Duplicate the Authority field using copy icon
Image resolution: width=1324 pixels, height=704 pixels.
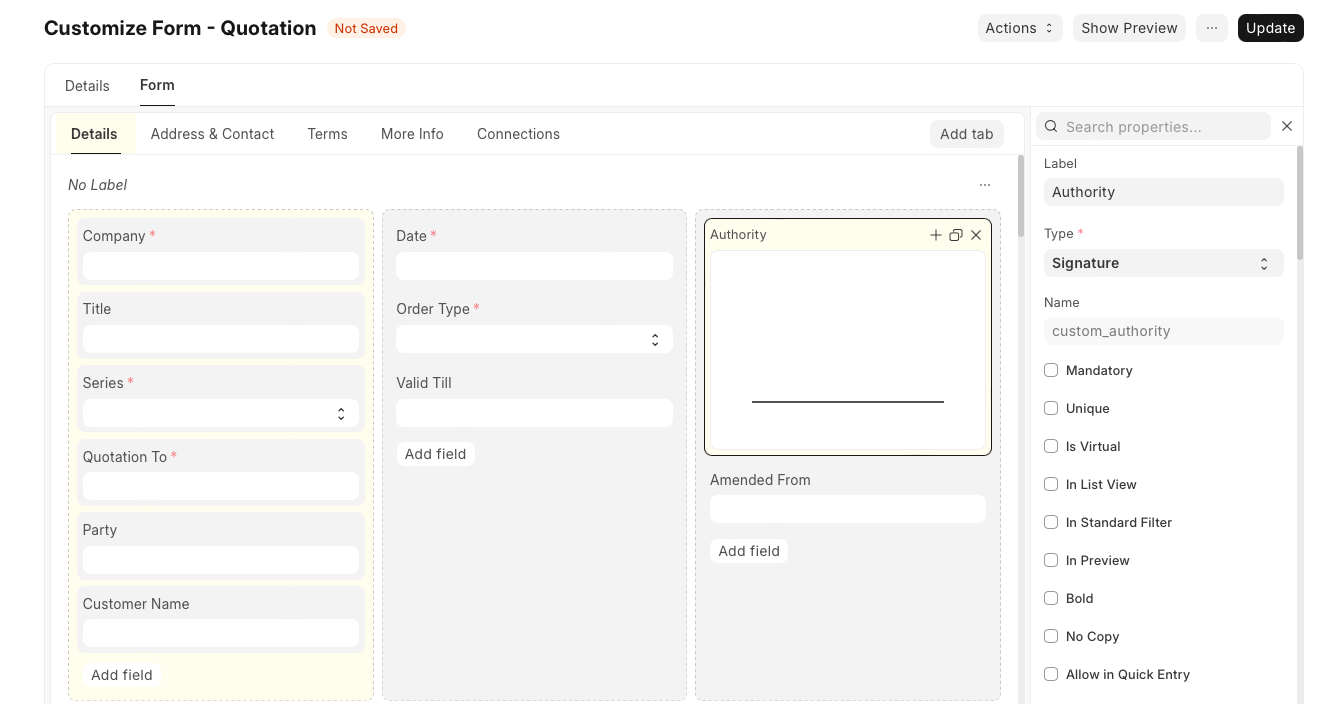(956, 235)
